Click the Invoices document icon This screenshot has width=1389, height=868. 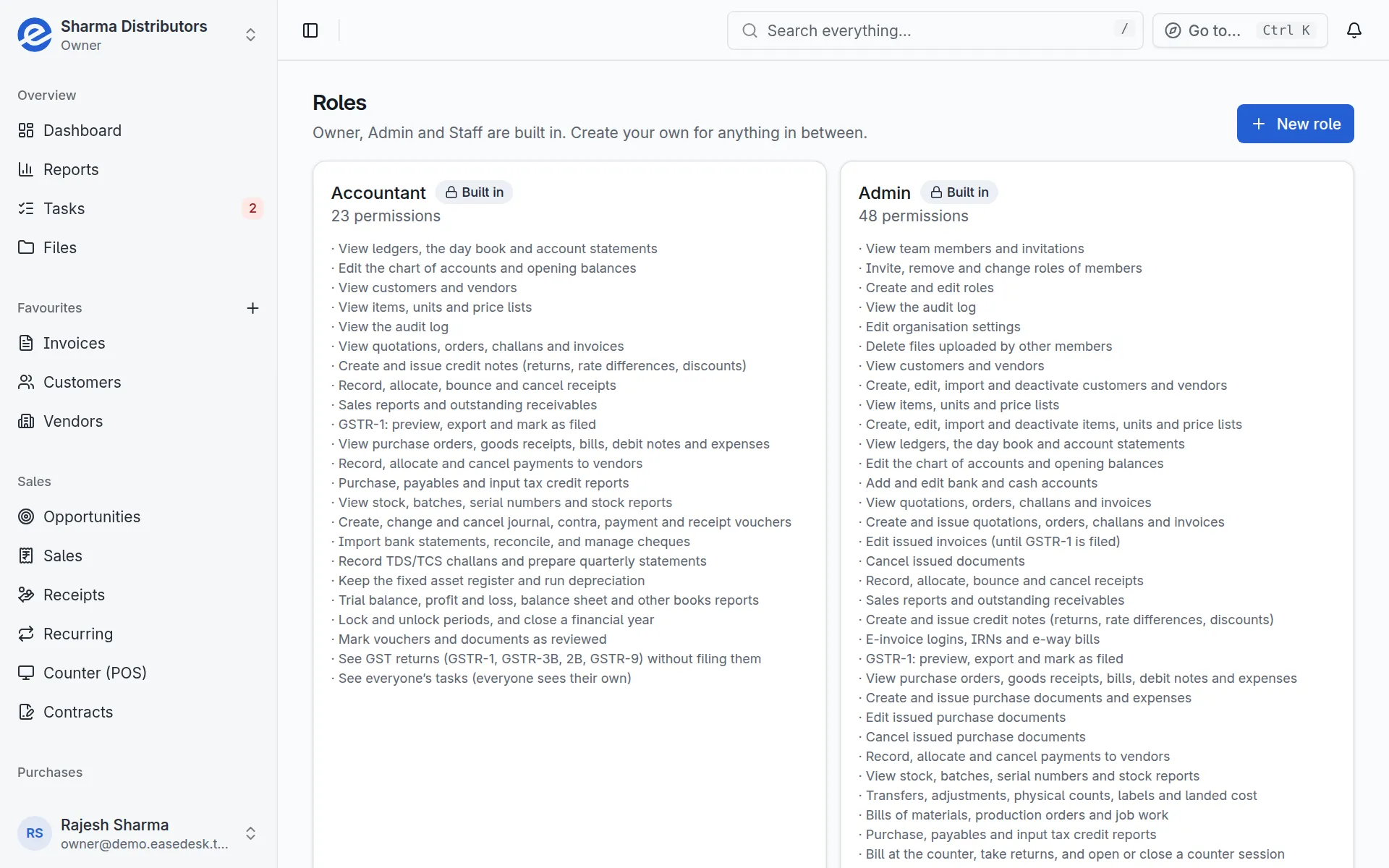26,343
